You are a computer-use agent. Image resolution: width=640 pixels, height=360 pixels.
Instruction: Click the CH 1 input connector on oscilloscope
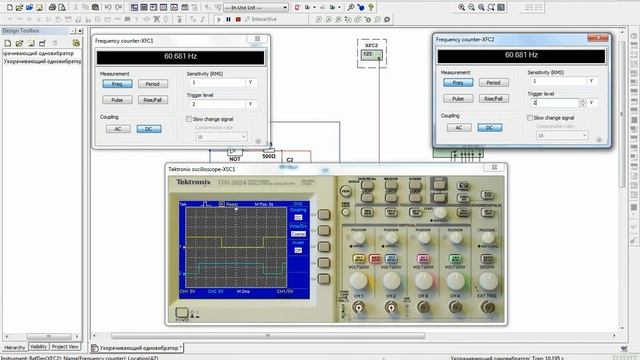coord(358,307)
